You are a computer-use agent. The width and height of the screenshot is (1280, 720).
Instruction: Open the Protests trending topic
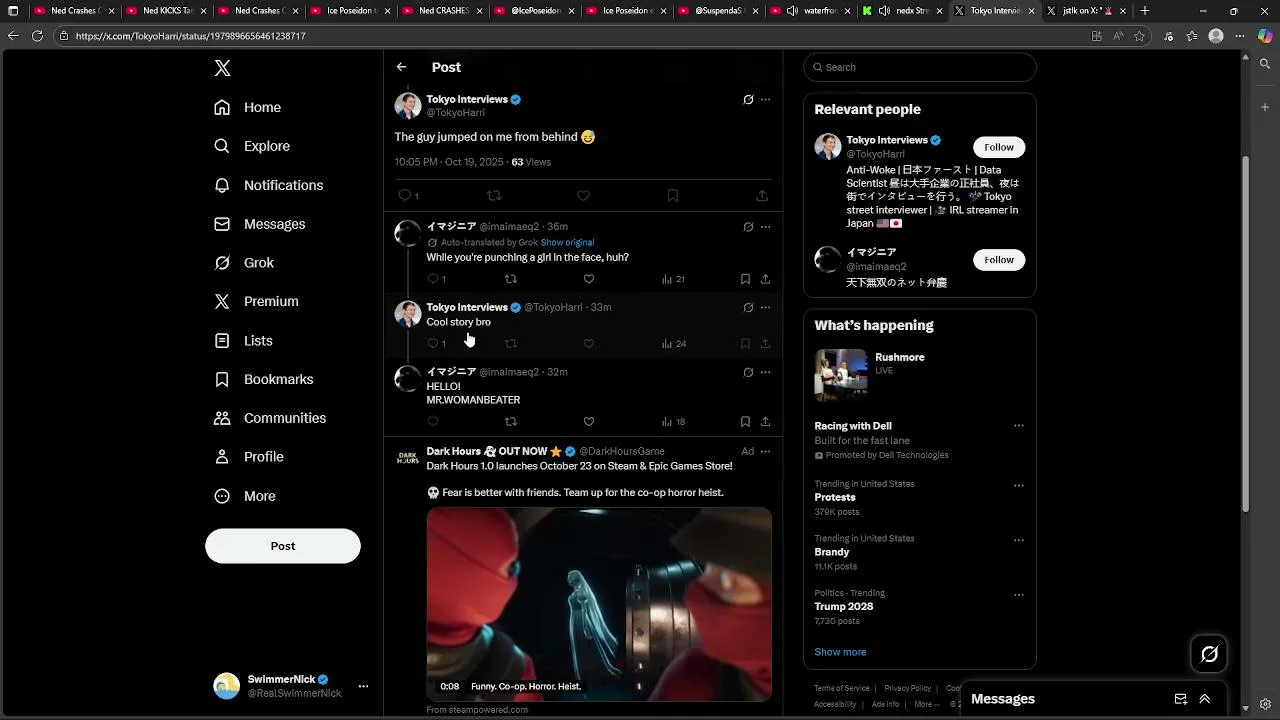(x=835, y=497)
